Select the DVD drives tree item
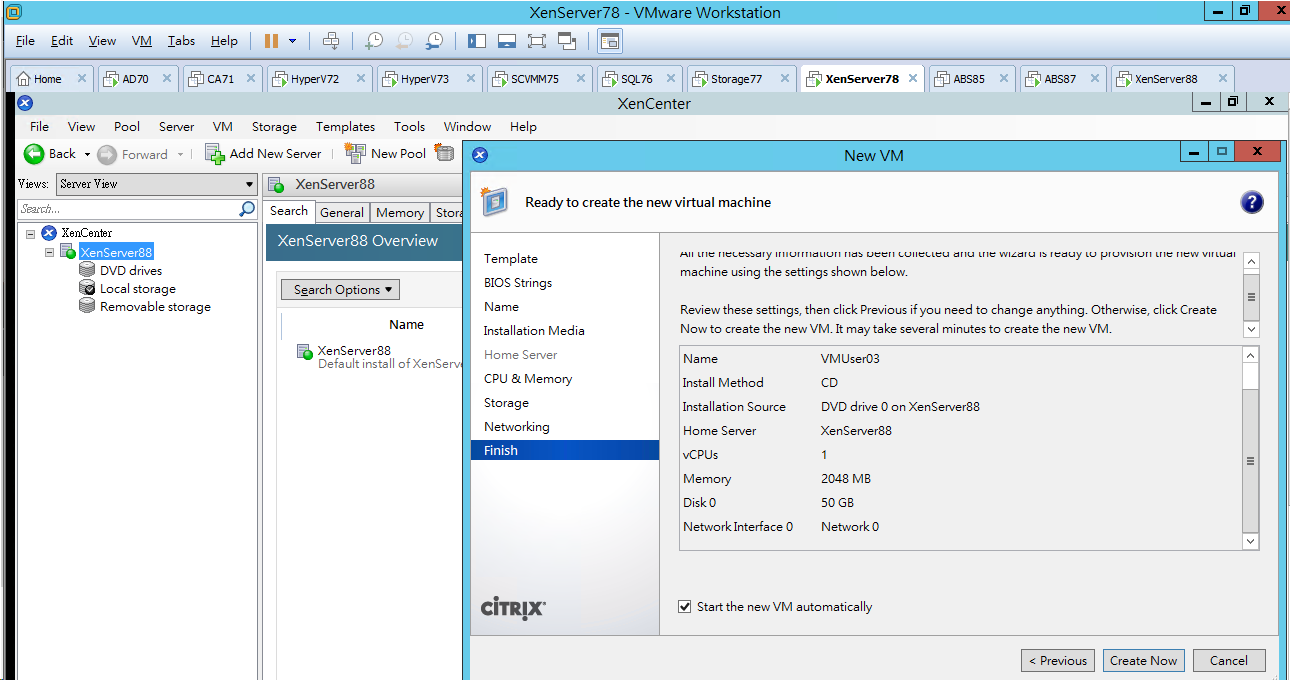 tap(131, 270)
